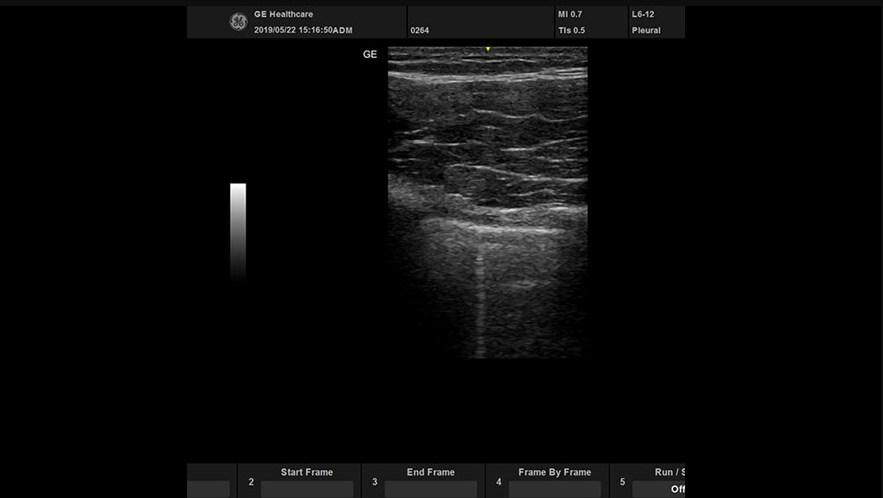The image size is (883, 498).
Task: Toggle the Run/Stop Off value
Action: pos(677,489)
